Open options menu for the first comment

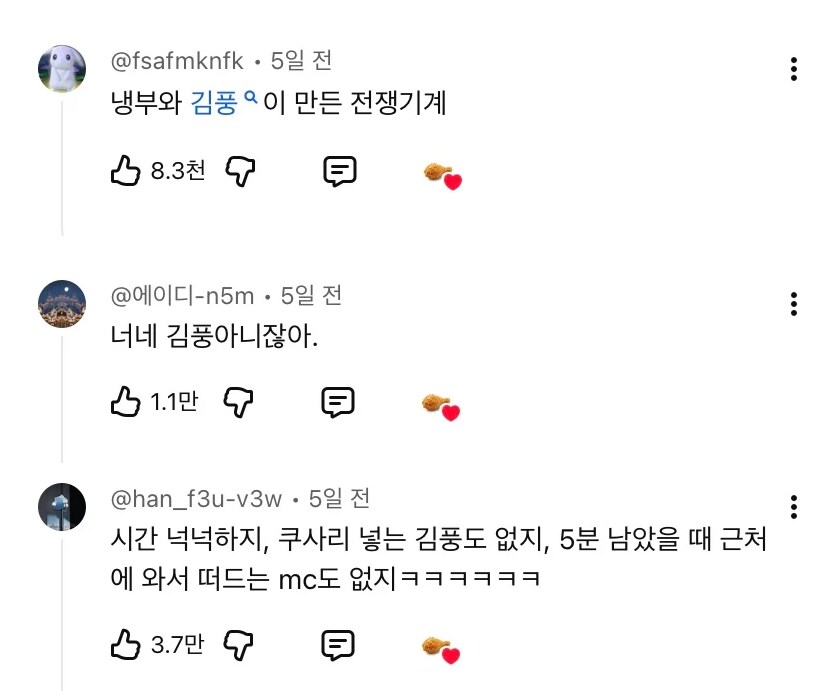[794, 68]
